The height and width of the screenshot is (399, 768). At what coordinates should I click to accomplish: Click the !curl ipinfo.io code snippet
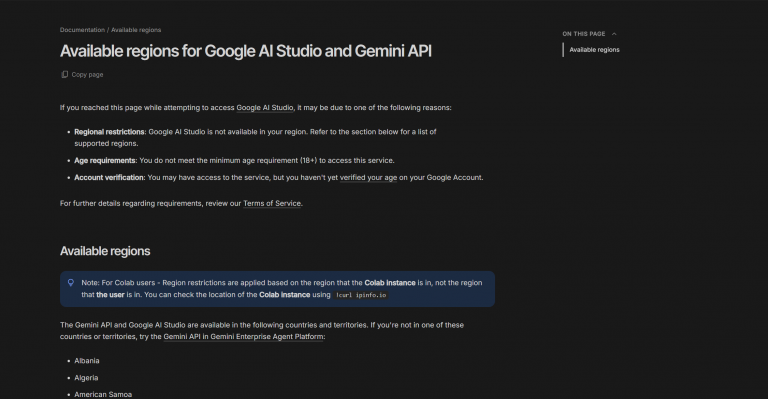point(361,295)
